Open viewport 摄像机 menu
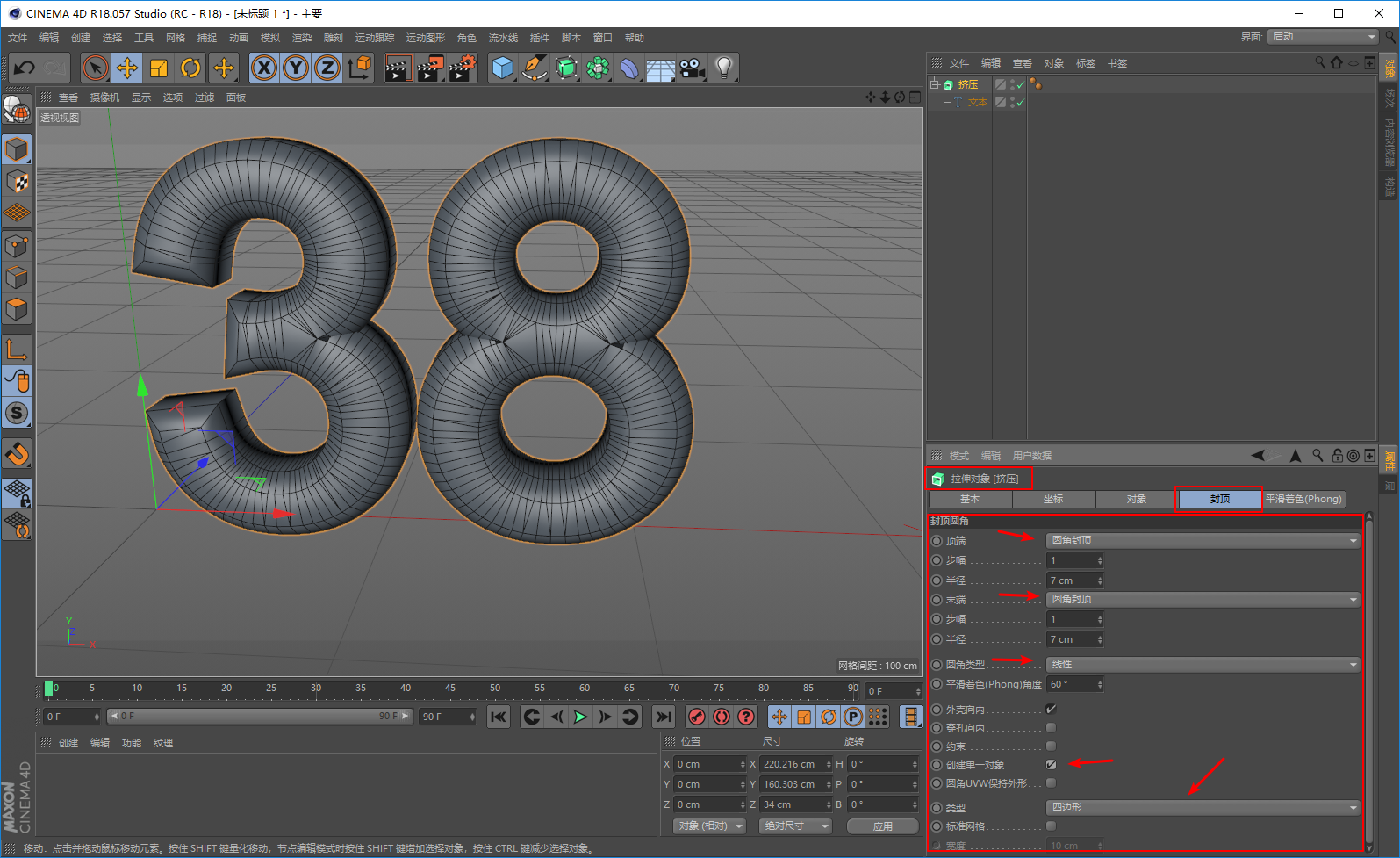 (104, 97)
